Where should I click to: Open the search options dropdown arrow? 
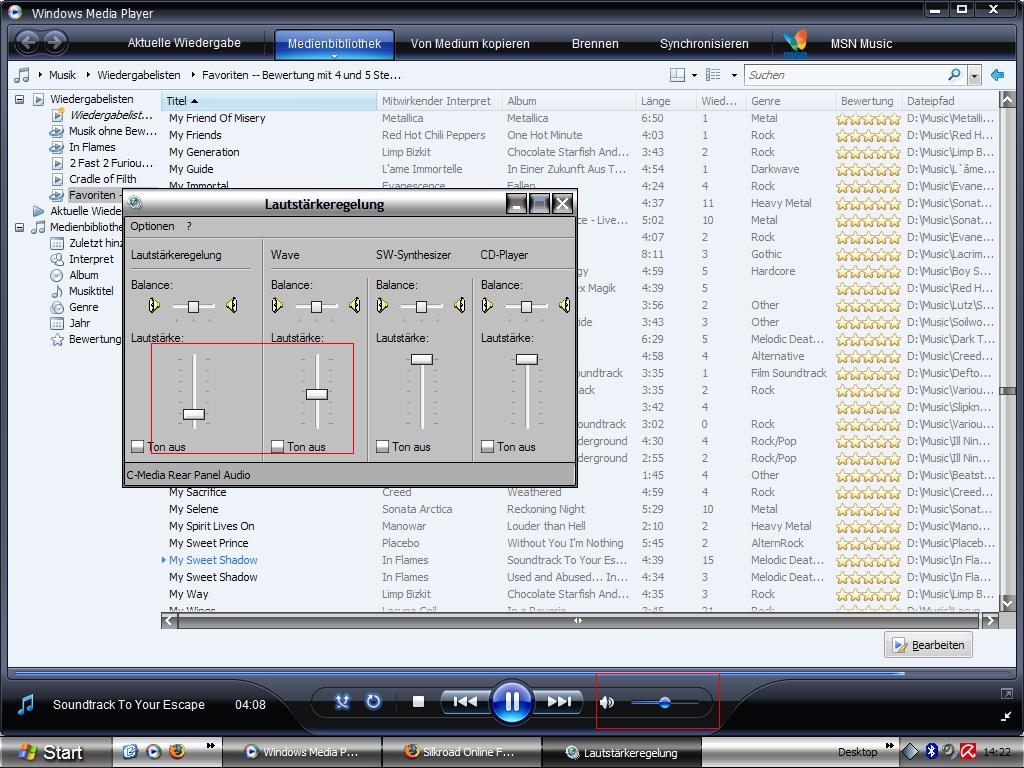pos(974,75)
